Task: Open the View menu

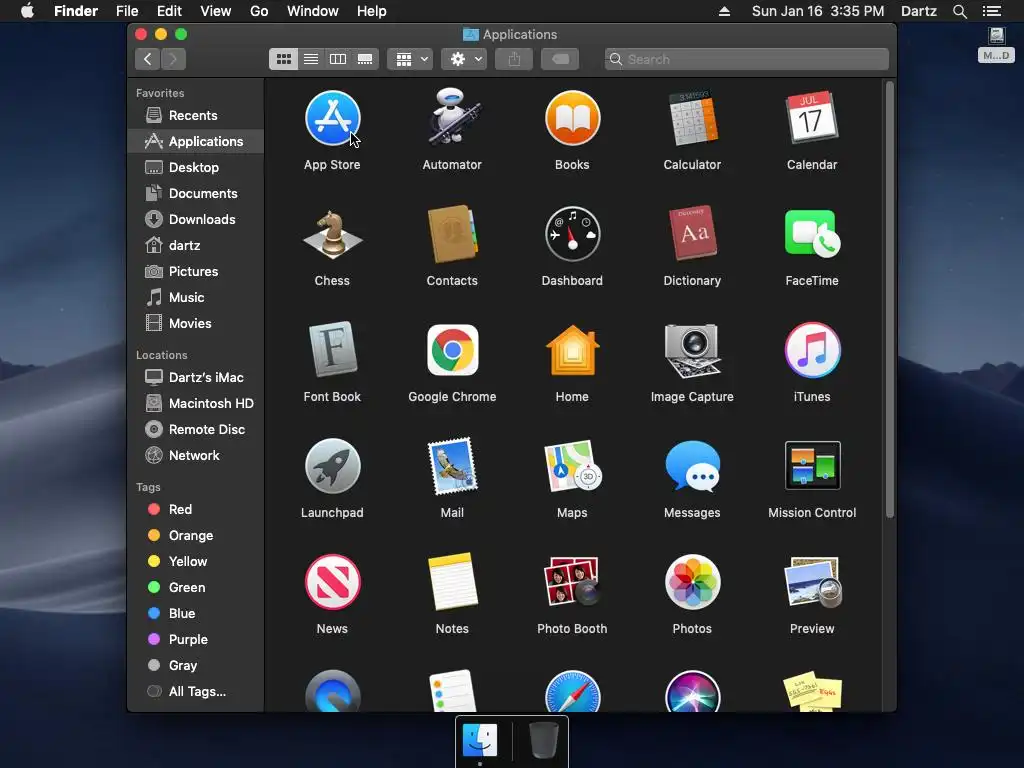Action: tap(216, 11)
